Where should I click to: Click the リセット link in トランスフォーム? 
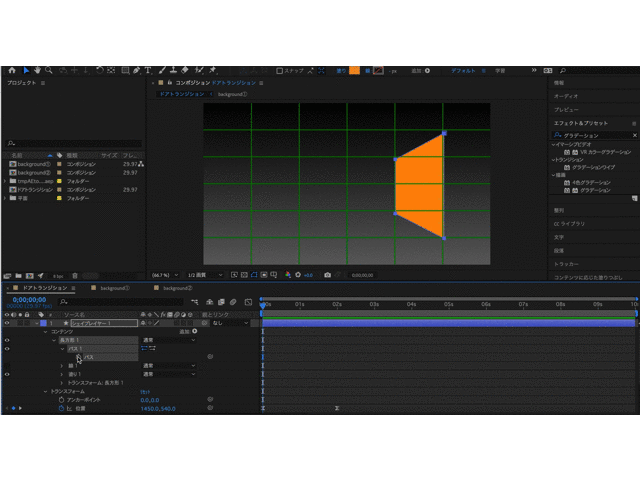pos(145,391)
